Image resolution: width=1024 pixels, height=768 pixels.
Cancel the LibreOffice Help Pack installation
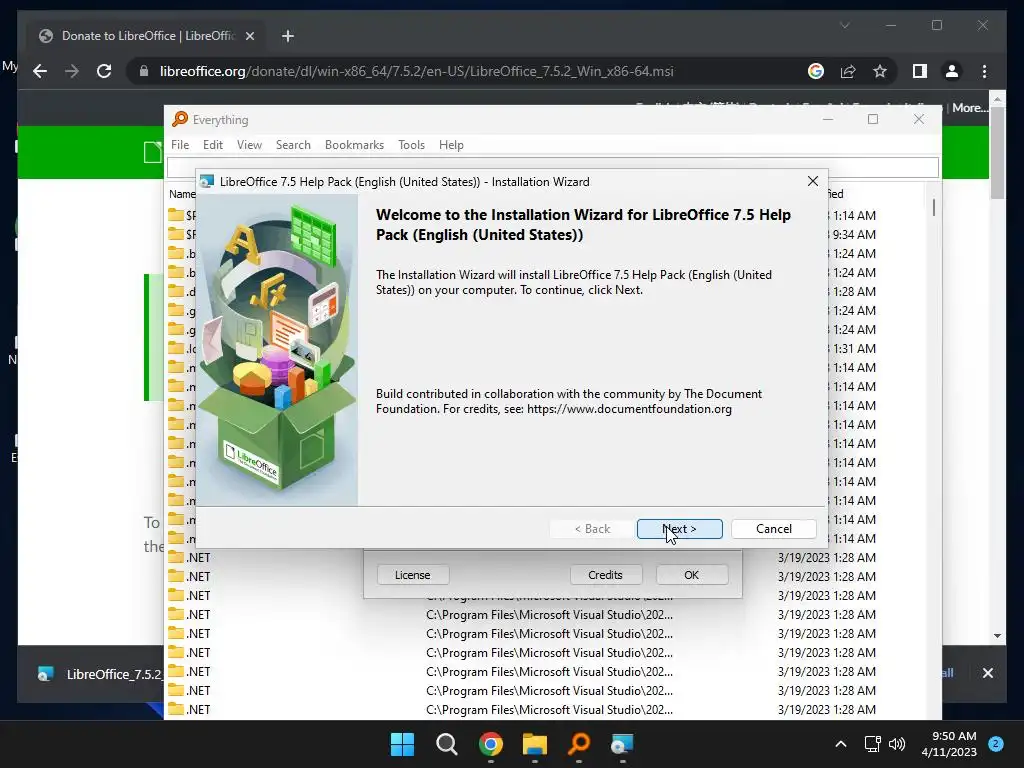[774, 528]
